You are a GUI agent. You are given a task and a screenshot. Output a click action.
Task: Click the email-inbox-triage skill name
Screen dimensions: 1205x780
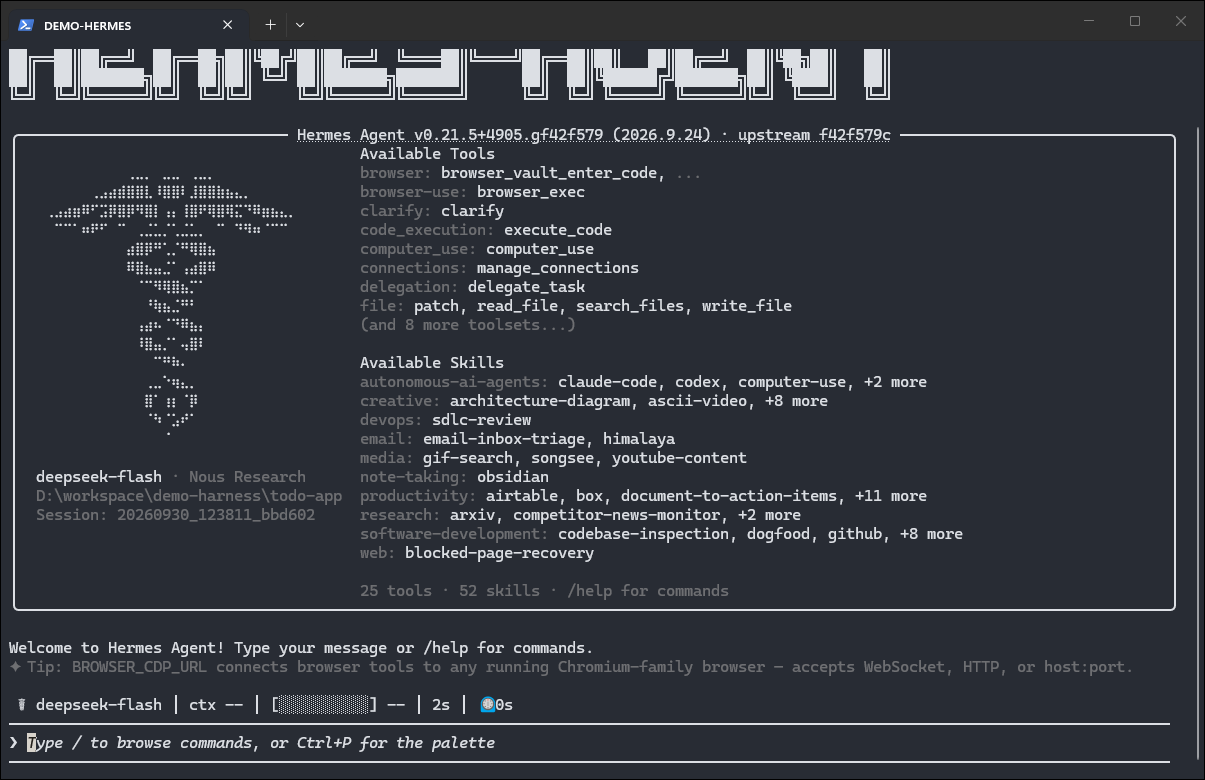coord(504,439)
